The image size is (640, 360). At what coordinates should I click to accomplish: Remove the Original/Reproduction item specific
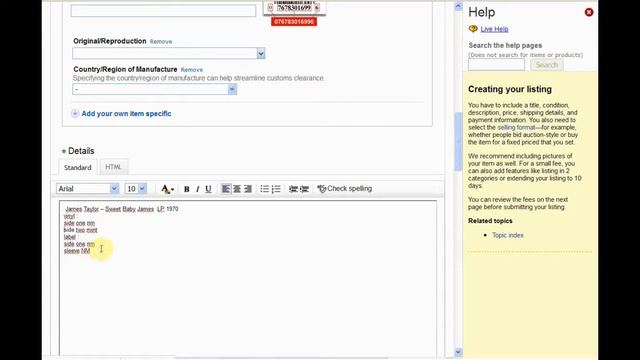tap(161, 42)
